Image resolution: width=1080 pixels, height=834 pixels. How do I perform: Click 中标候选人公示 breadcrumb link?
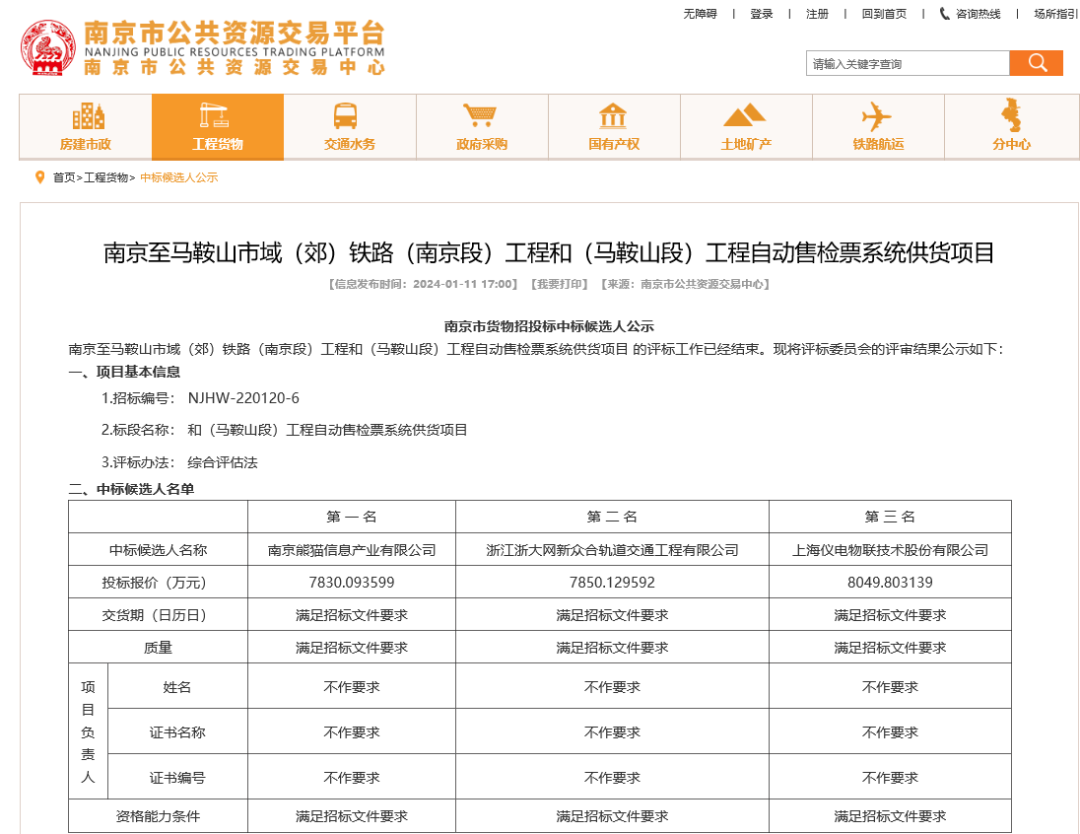pyautogui.click(x=179, y=178)
